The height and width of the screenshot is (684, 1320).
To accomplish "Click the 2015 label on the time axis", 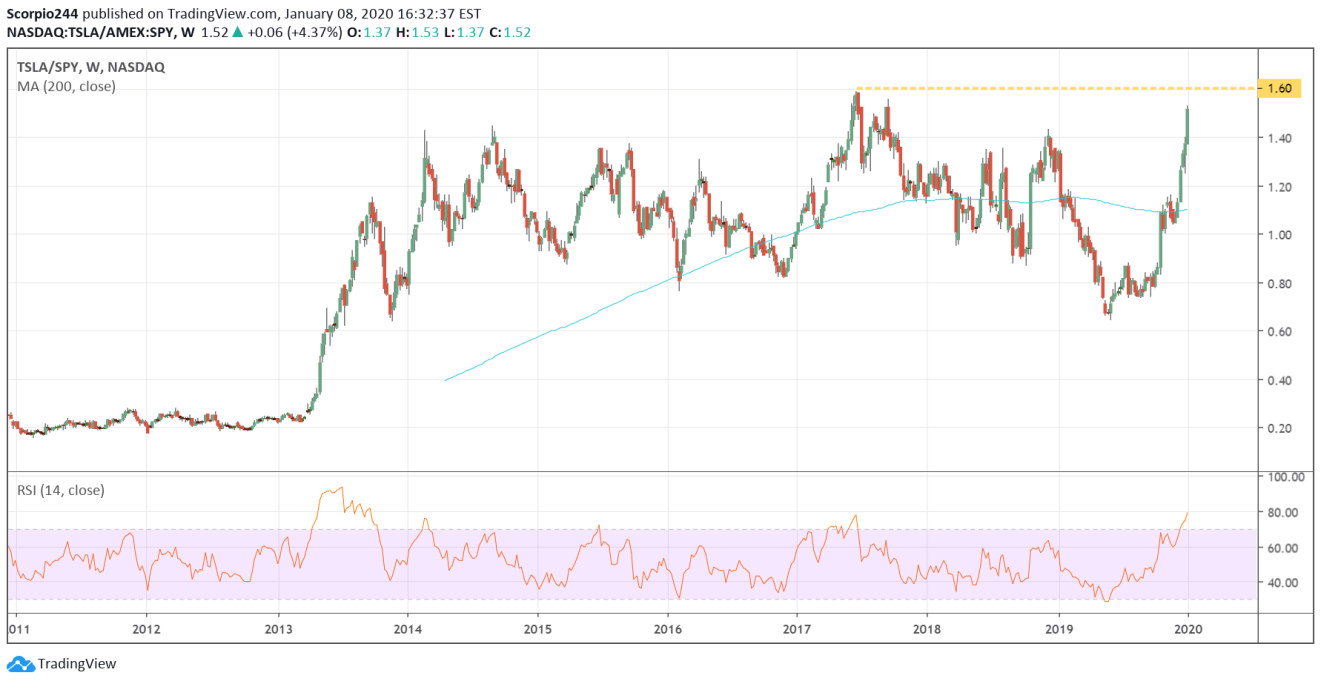I will (x=537, y=630).
